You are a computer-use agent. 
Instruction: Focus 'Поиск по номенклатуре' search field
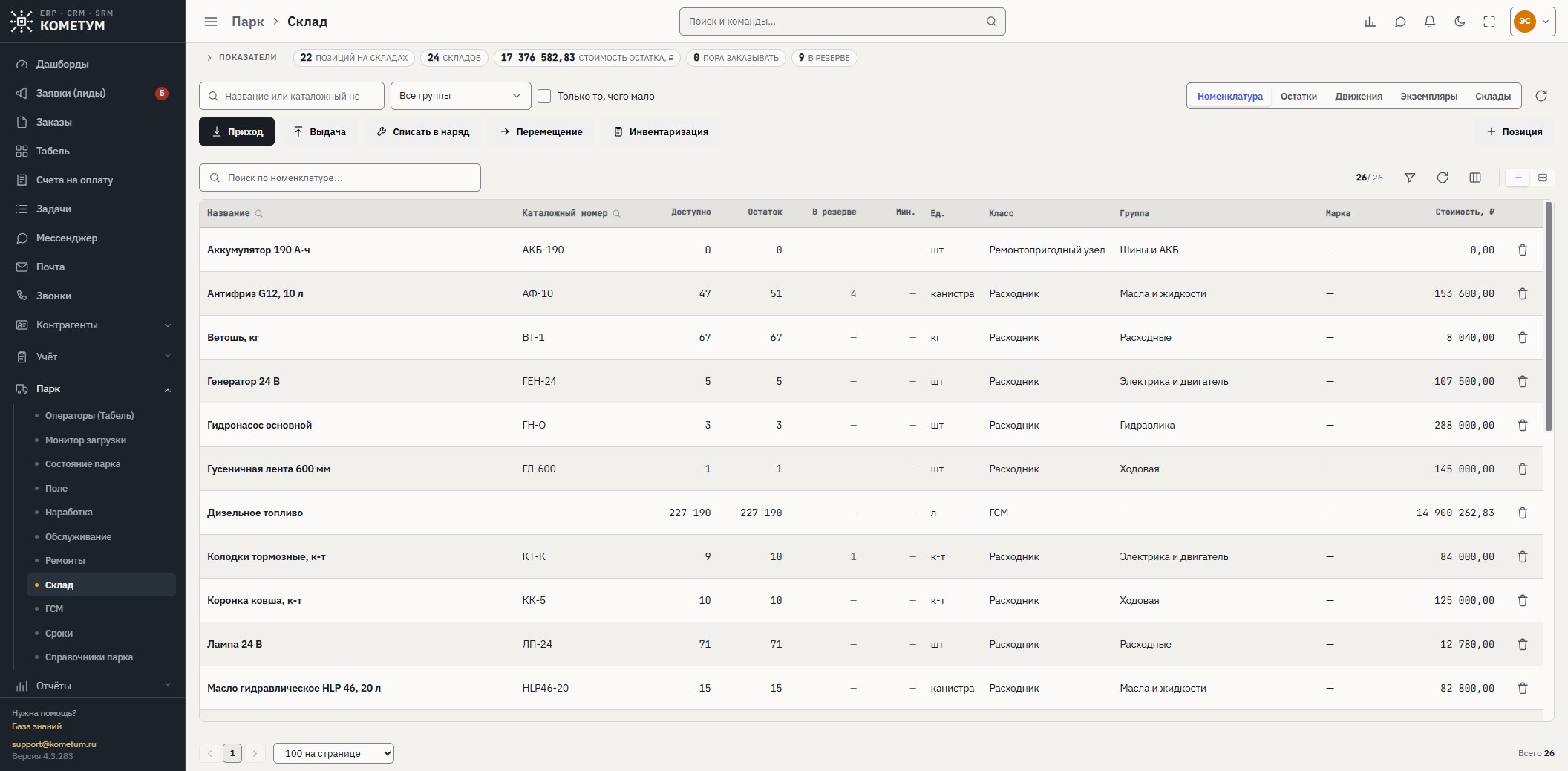(x=340, y=178)
